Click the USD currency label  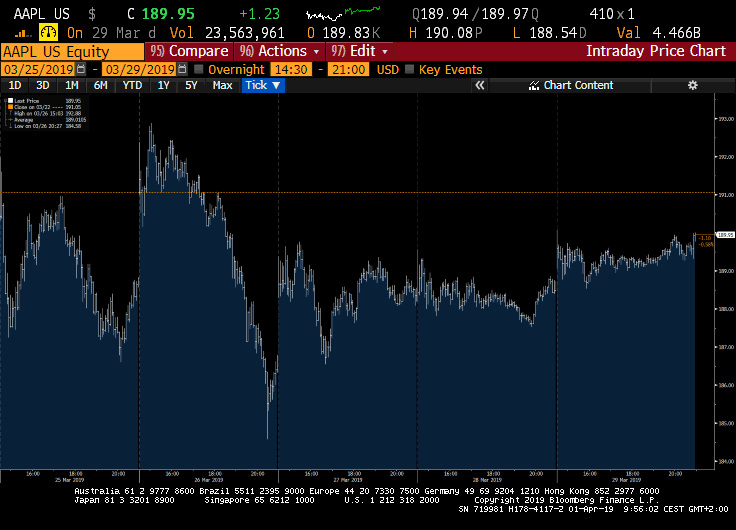pos(387,69)
